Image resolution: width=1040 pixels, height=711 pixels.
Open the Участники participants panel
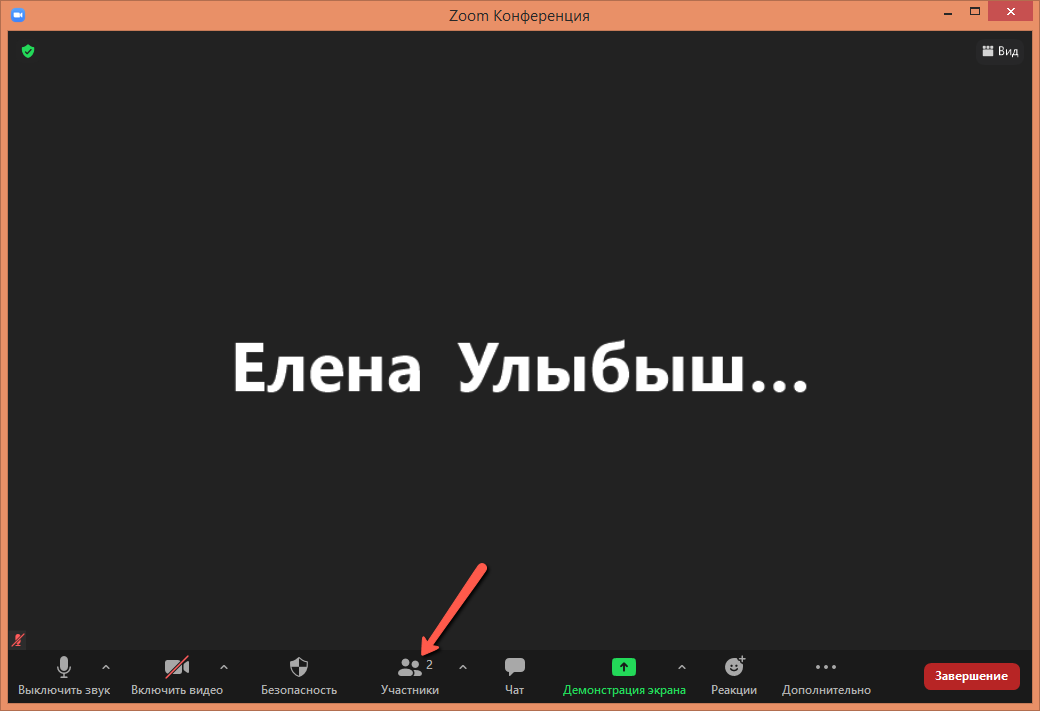tap(410, 676)
